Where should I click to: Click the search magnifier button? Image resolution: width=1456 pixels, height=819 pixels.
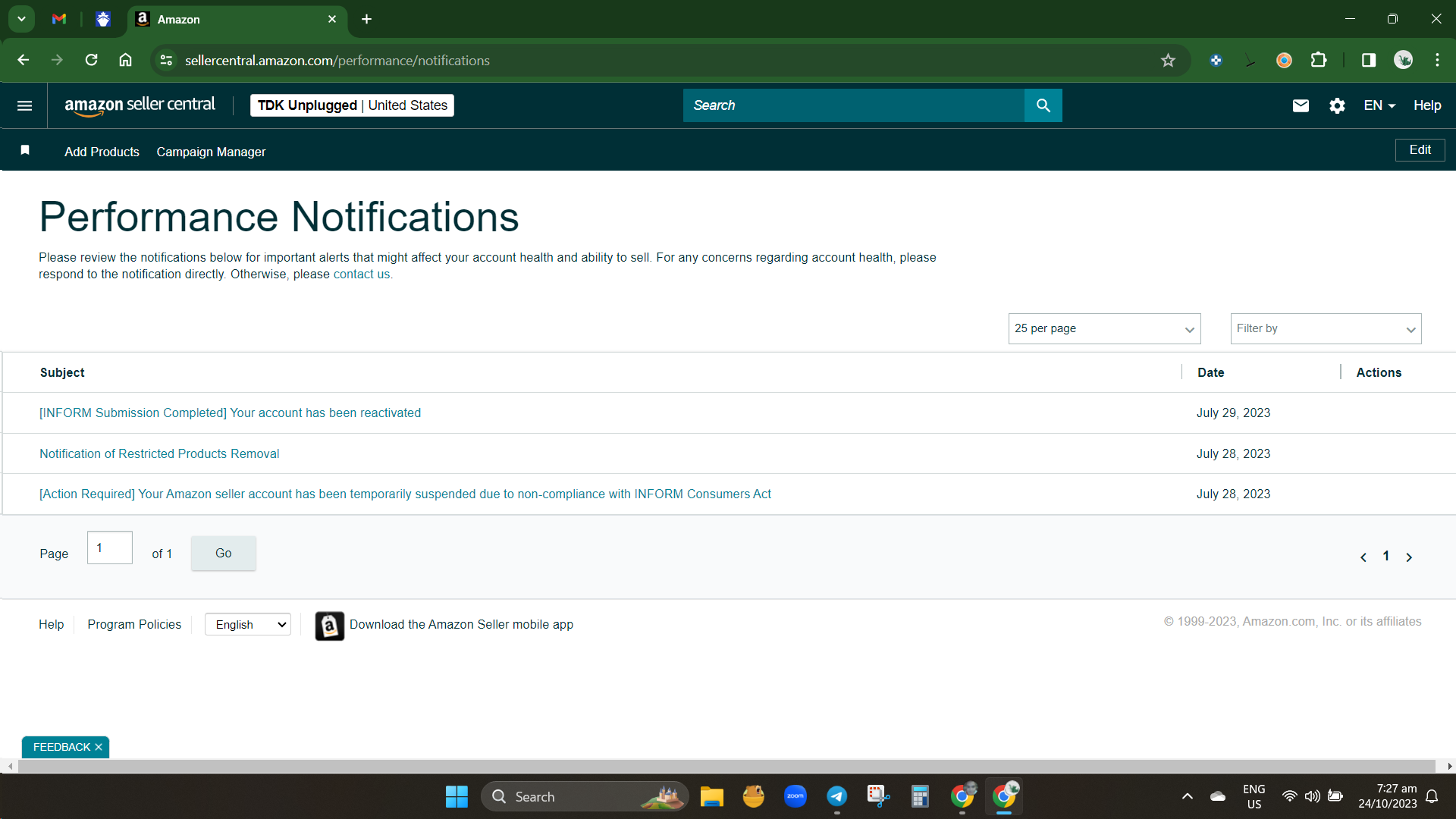[x=1043, y=105]
